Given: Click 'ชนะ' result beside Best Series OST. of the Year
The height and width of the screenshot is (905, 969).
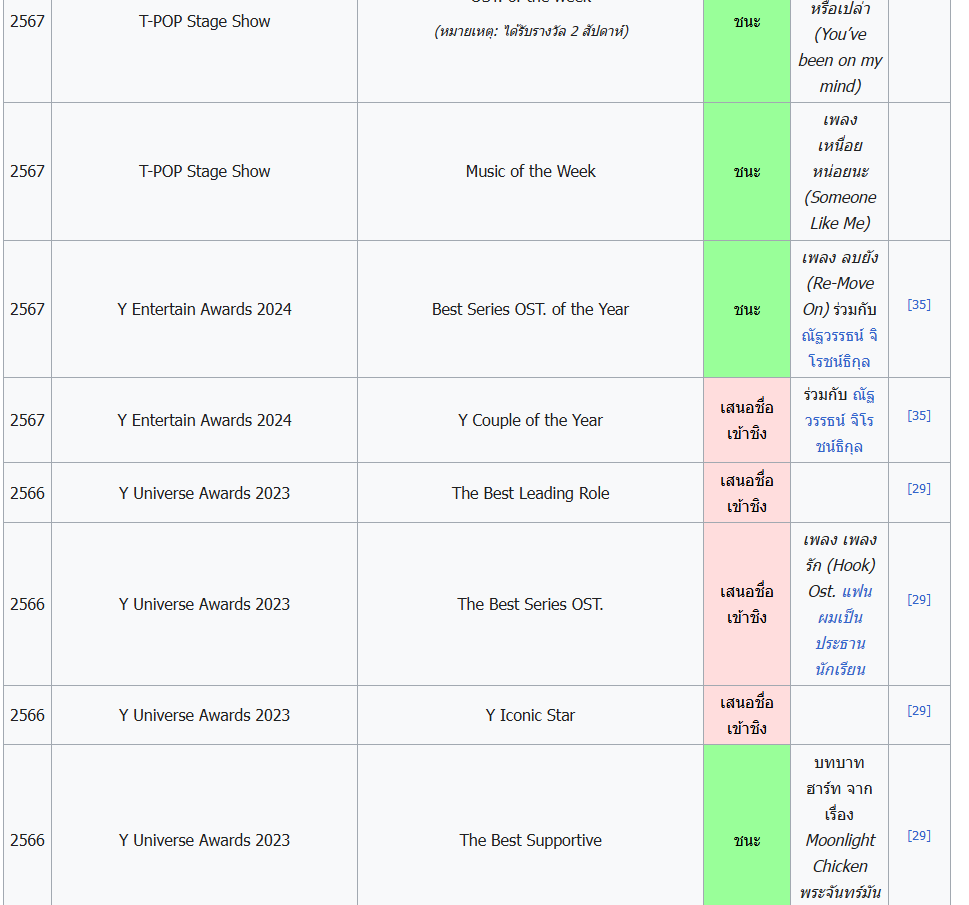Looking at the screenshot, I should [x=747, y=309].
